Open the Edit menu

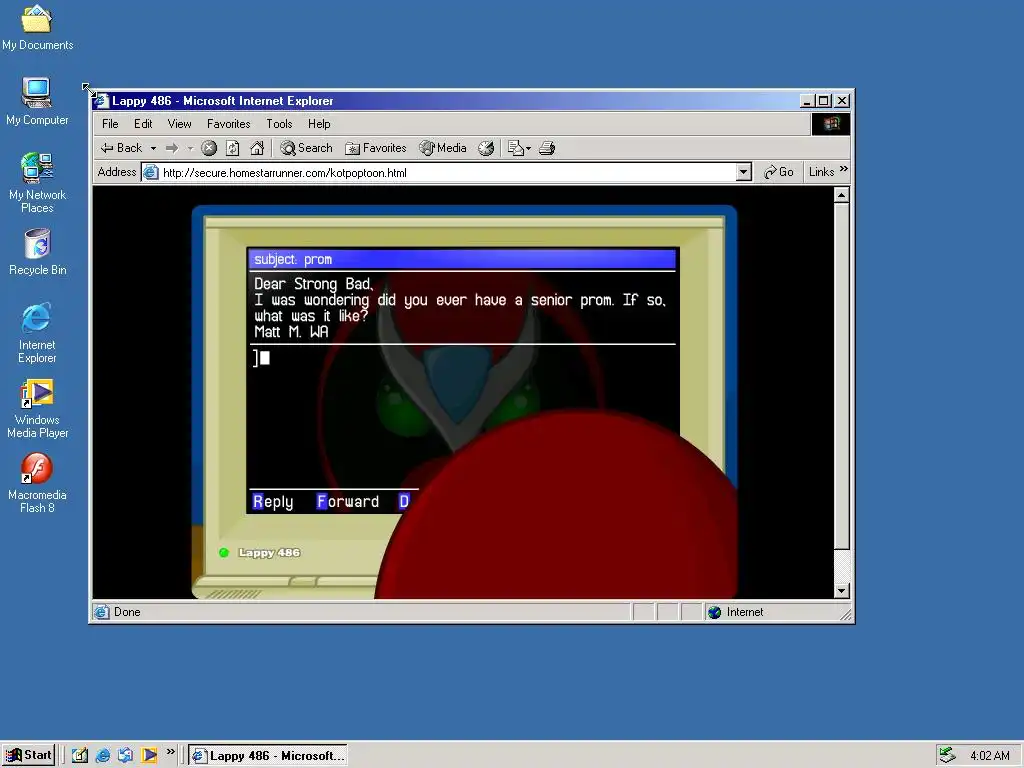tap(143, 124)
